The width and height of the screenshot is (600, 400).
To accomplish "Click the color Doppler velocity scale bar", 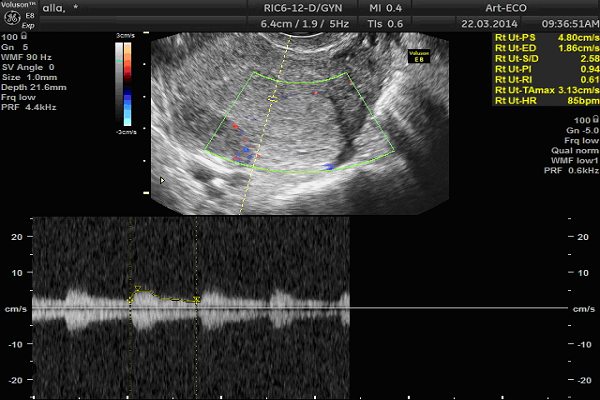I will [x=127, y=84].
